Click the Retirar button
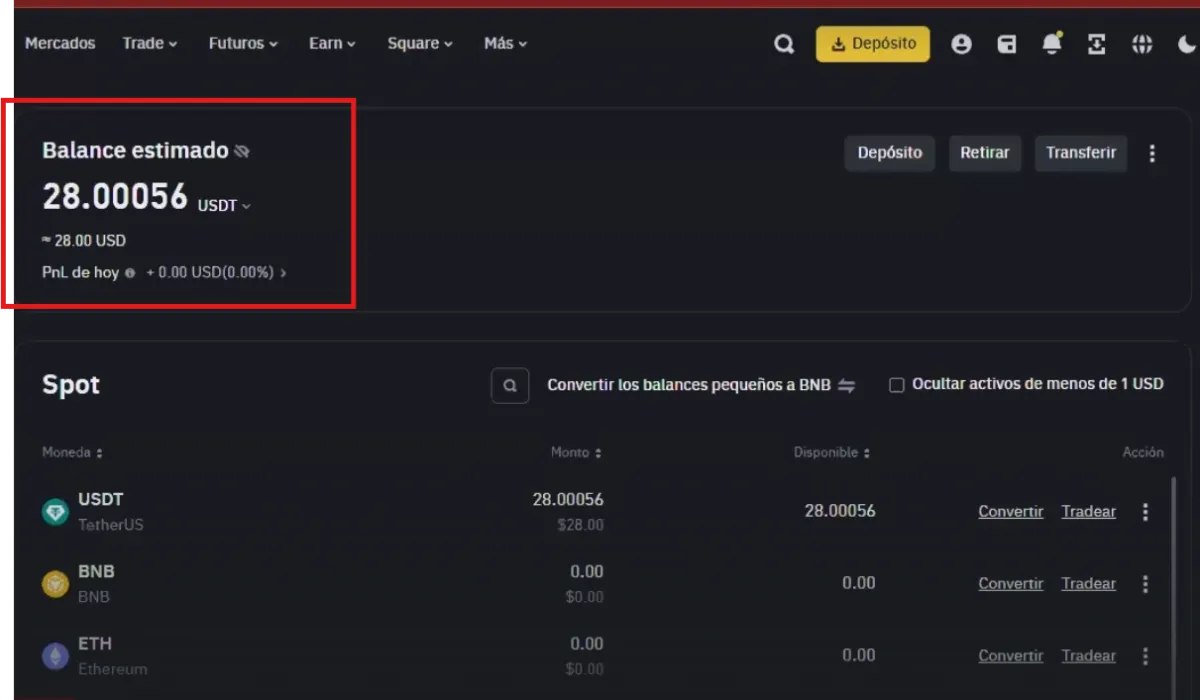1200x700 pixels. pos(985,153)
